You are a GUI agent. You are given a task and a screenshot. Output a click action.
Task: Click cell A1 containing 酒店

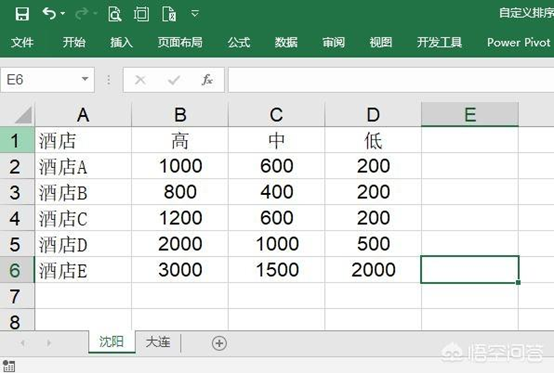coord(83,140)
